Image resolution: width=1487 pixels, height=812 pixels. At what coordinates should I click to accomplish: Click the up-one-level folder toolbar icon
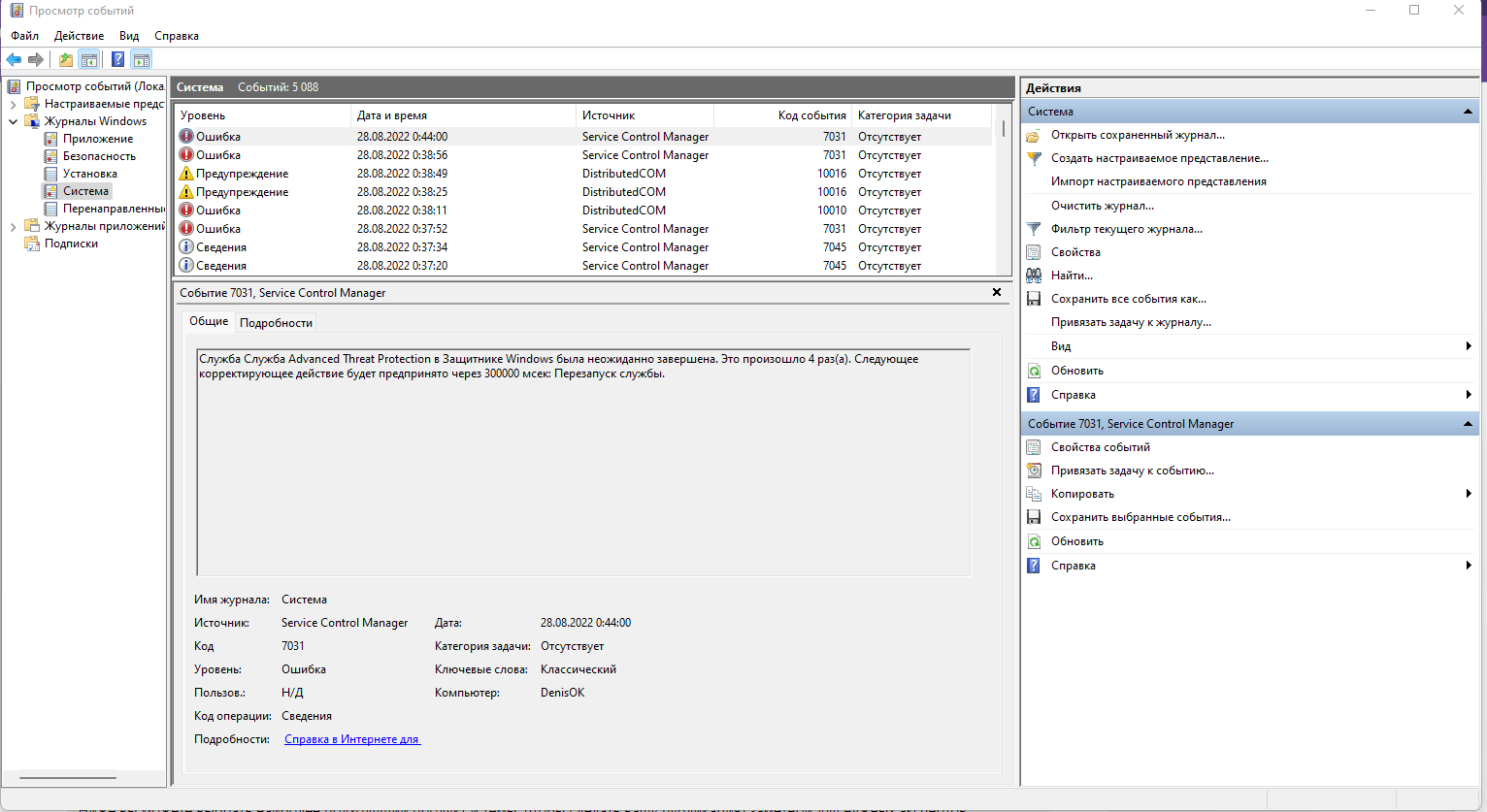[65, 59]
